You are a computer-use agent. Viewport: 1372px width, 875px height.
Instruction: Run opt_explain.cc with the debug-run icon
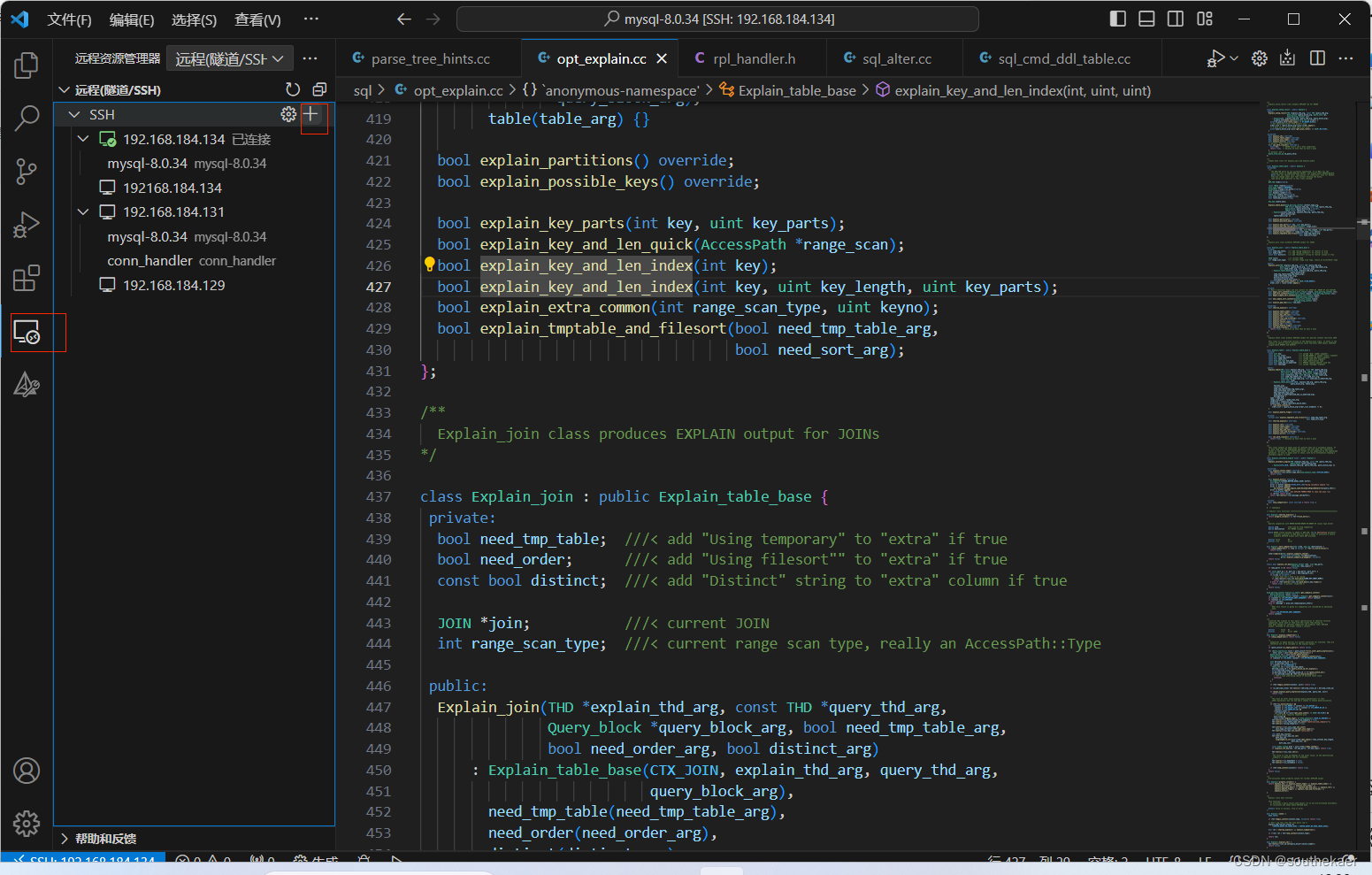pos(1215,58)
